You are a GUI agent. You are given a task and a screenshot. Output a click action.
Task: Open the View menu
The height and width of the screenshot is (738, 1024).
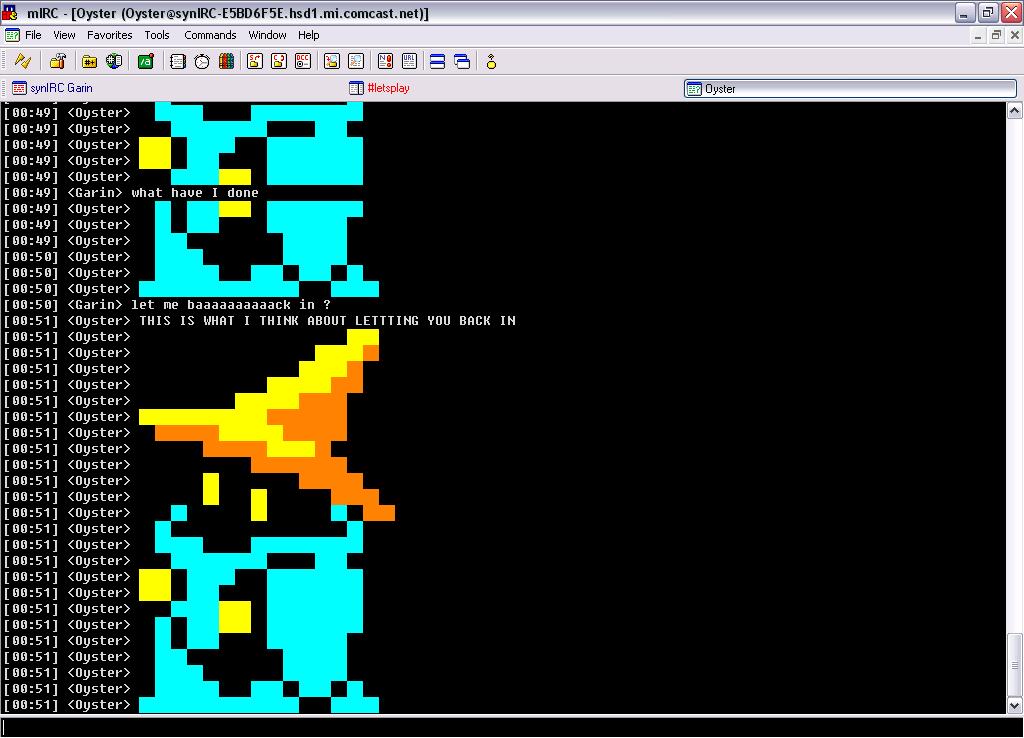(x=64, y=35)
